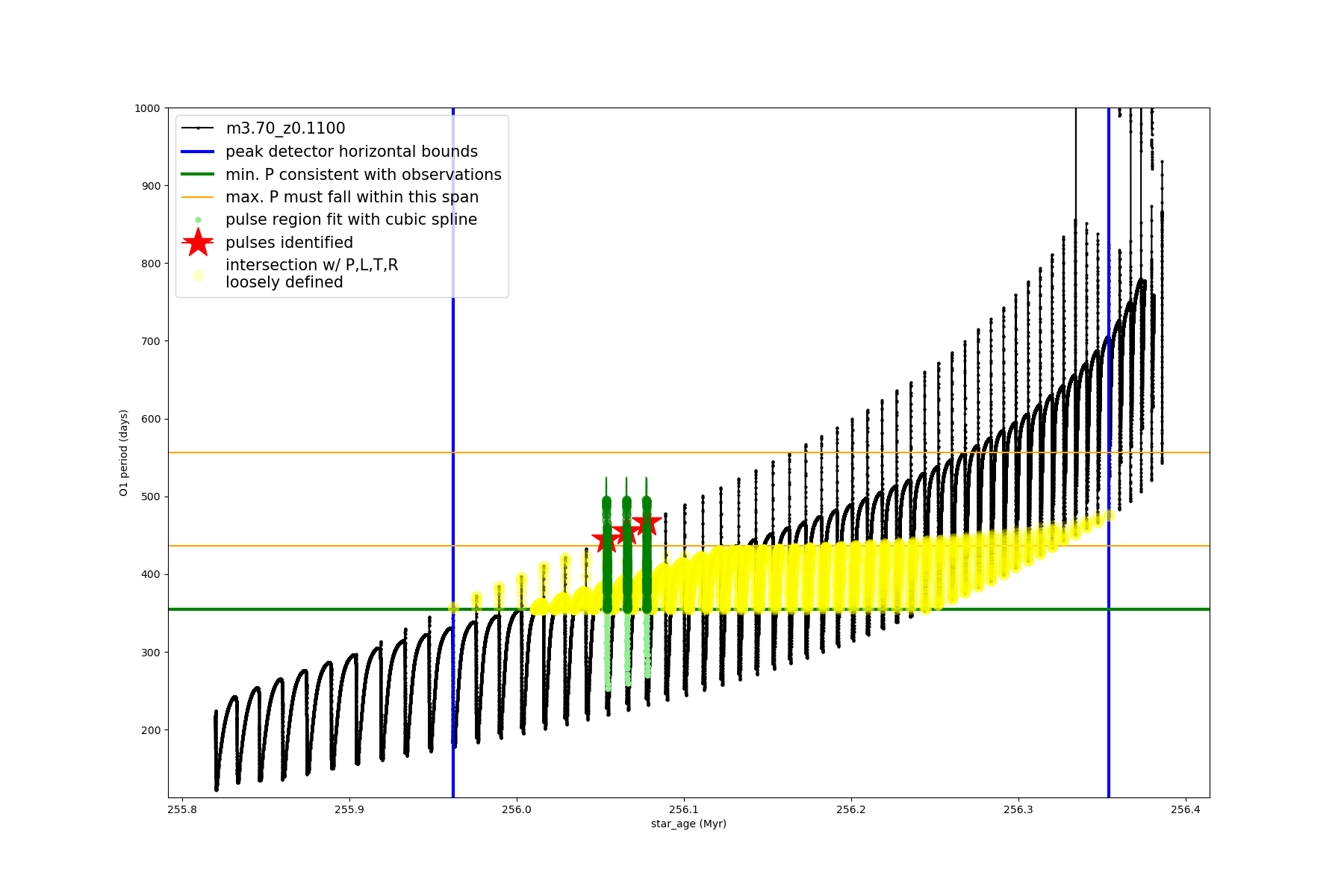Image resolution: width=1344 pixels, height=896 pixels.
Task: Click the 1000 tick label on the y-axis
Action: tap(147, 108)
